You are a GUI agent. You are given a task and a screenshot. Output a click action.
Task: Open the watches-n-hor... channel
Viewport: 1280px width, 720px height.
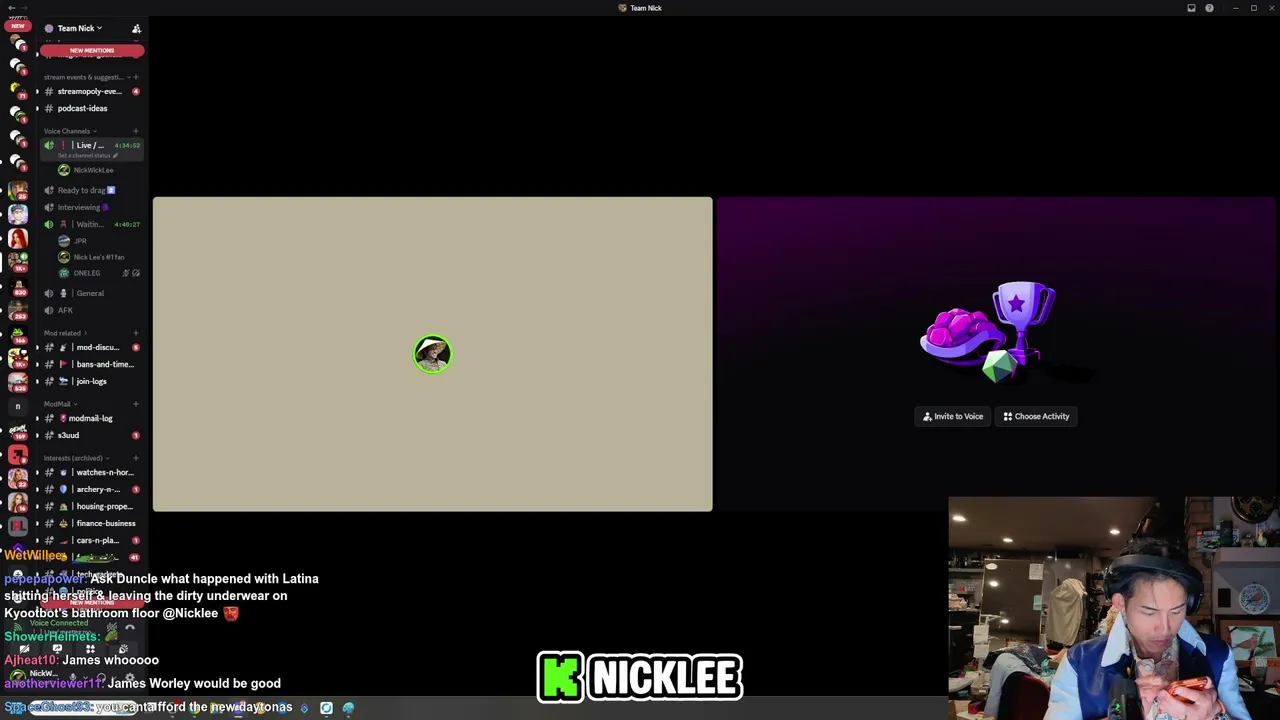click(90, 473)
